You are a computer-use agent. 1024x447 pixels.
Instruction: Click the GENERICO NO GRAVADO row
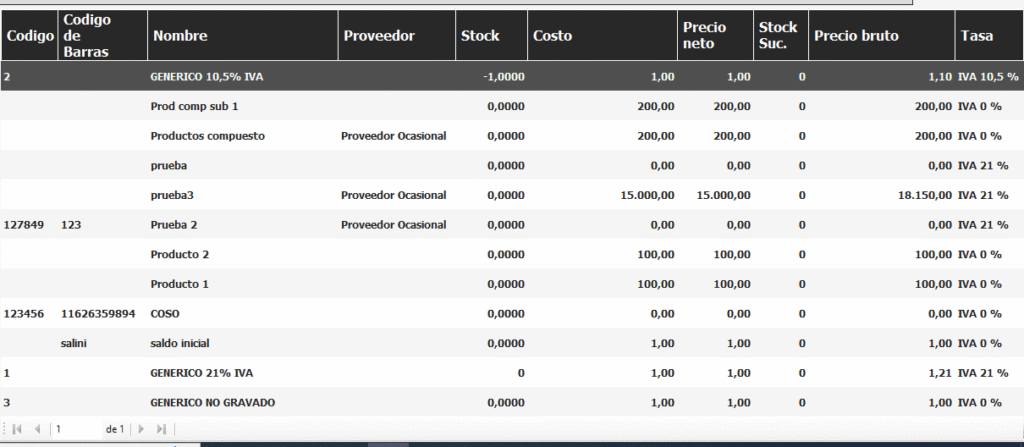point(212,402)
